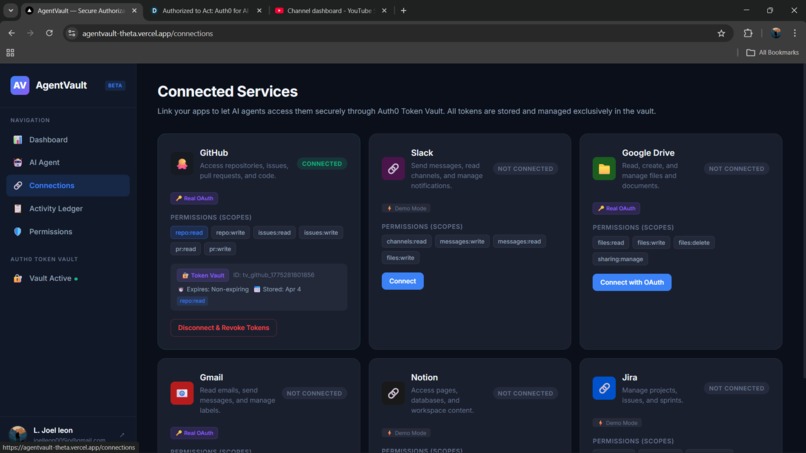Click the Slack service icon

(393, 169)
